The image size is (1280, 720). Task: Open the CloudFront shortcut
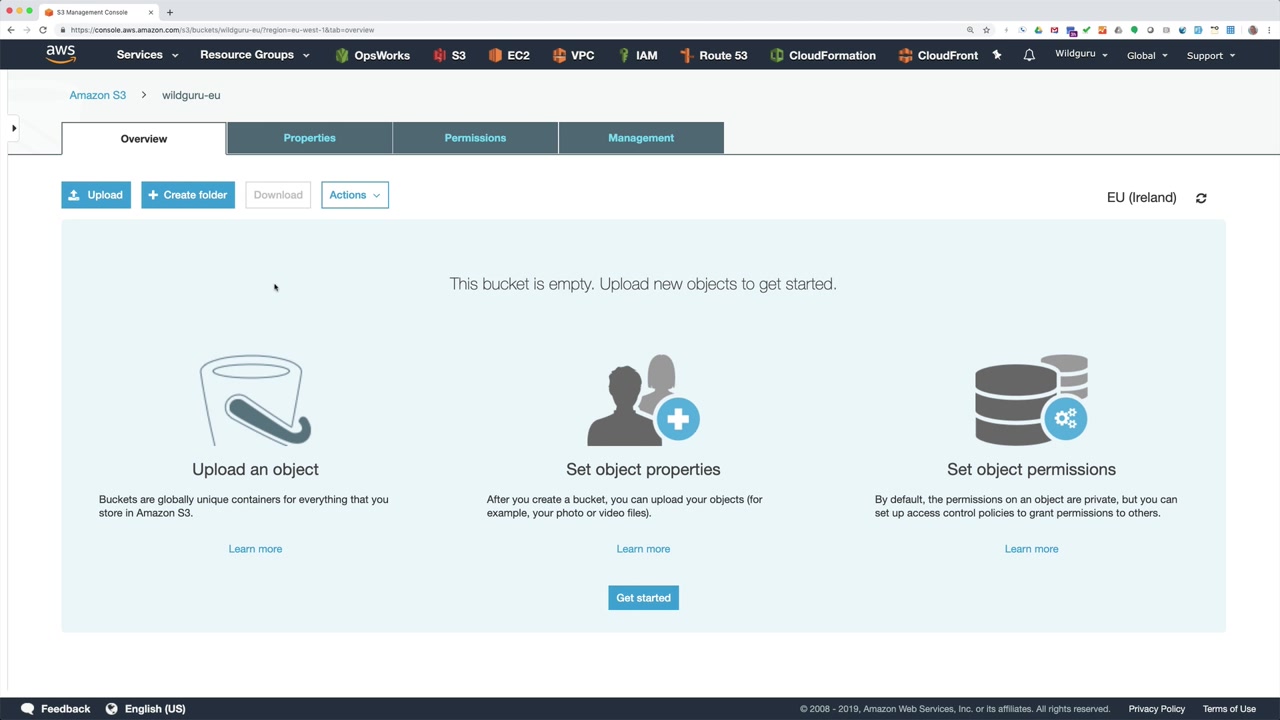tap(938, 55)
